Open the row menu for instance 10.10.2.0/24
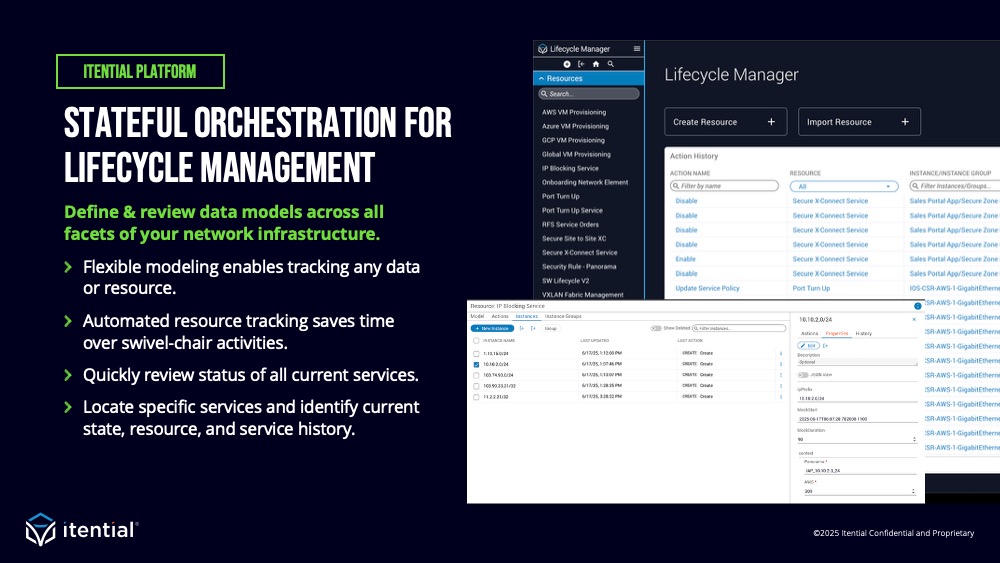This screenshot has height=563, width=1000. coord(781,364)
